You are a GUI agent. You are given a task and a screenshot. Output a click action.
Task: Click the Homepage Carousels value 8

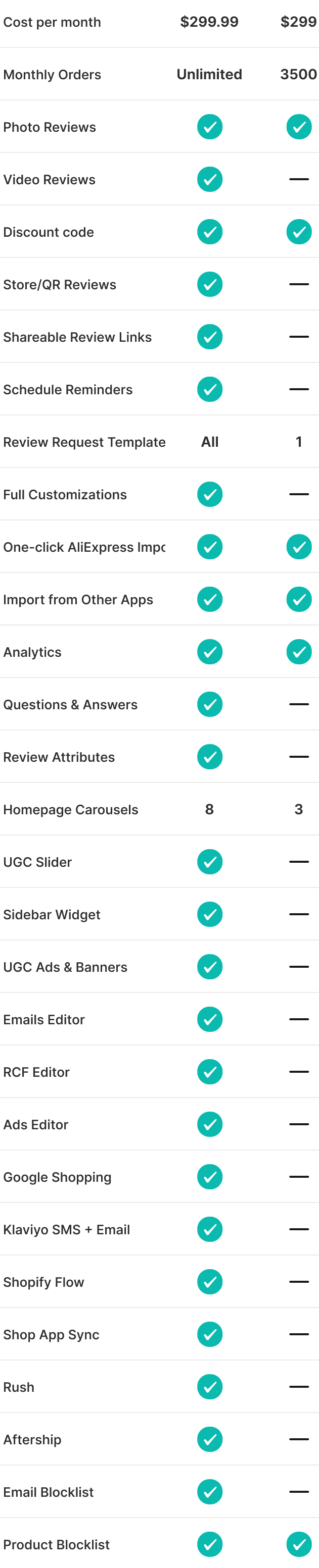[x=209, y=810]
